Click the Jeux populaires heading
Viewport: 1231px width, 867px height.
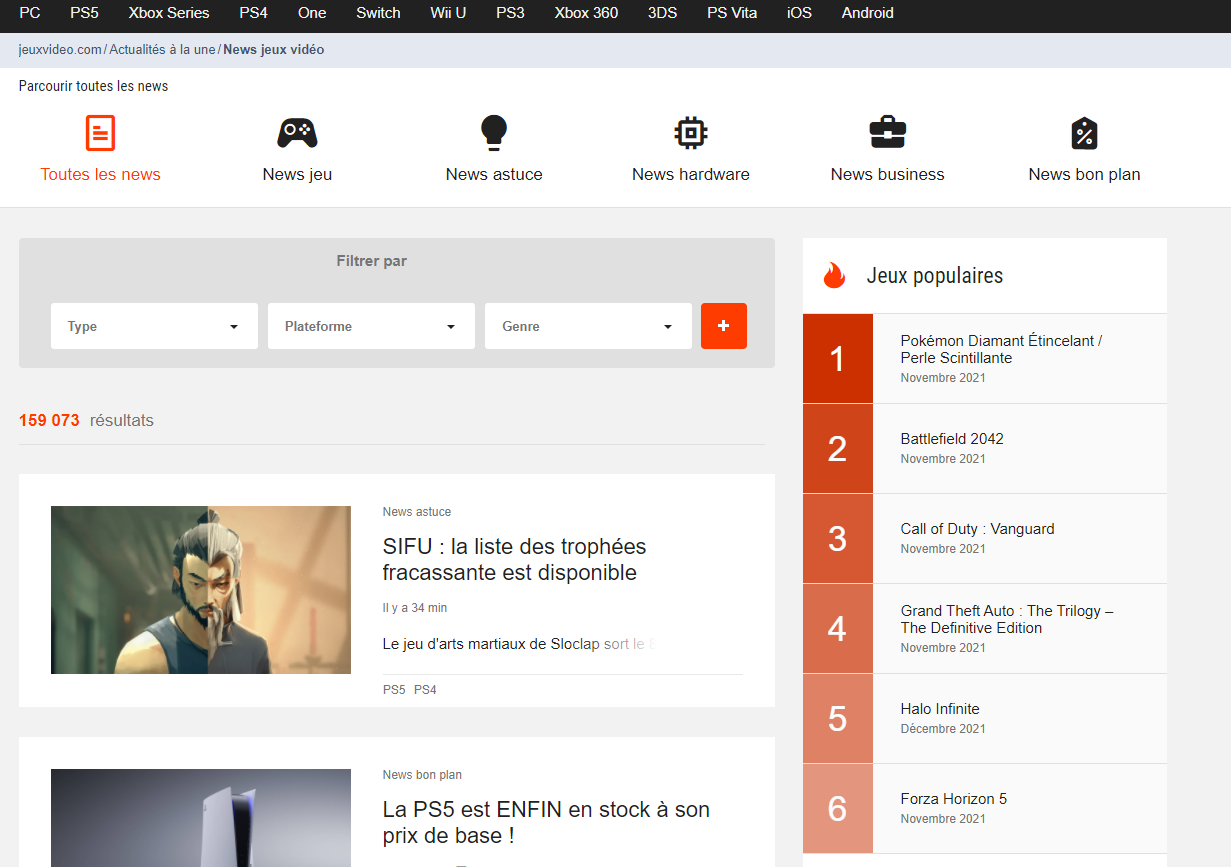tap(935, 276)
